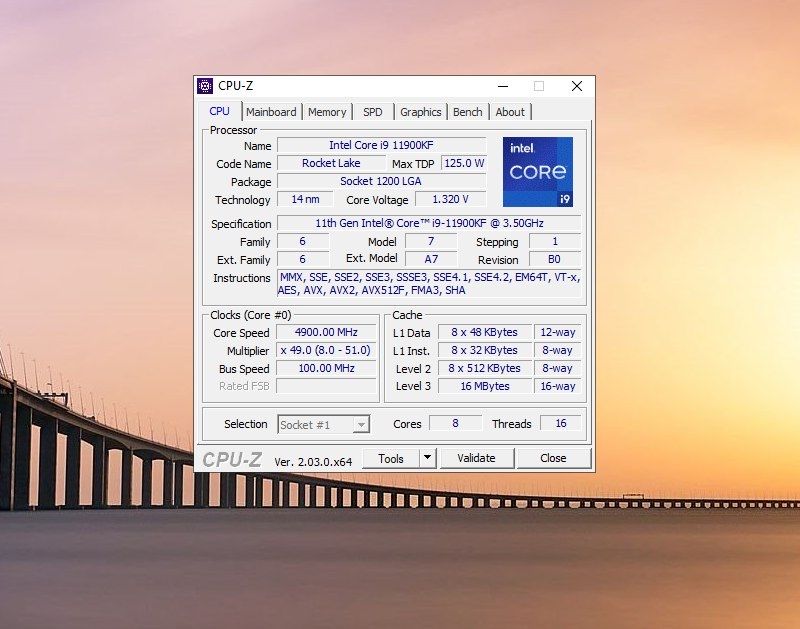
Task: Click the Multiplier value x 49.0
Action: [327, 350]
